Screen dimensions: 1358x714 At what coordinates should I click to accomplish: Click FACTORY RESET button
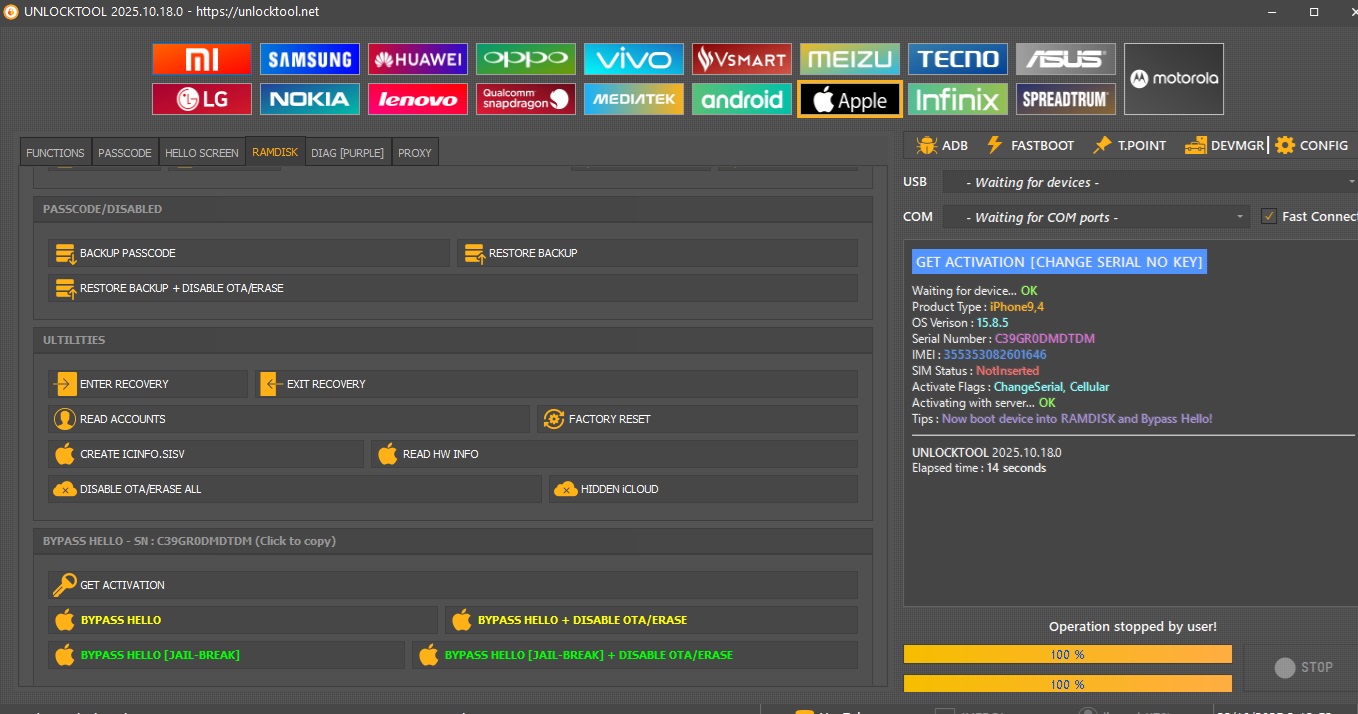pos(697,419)
